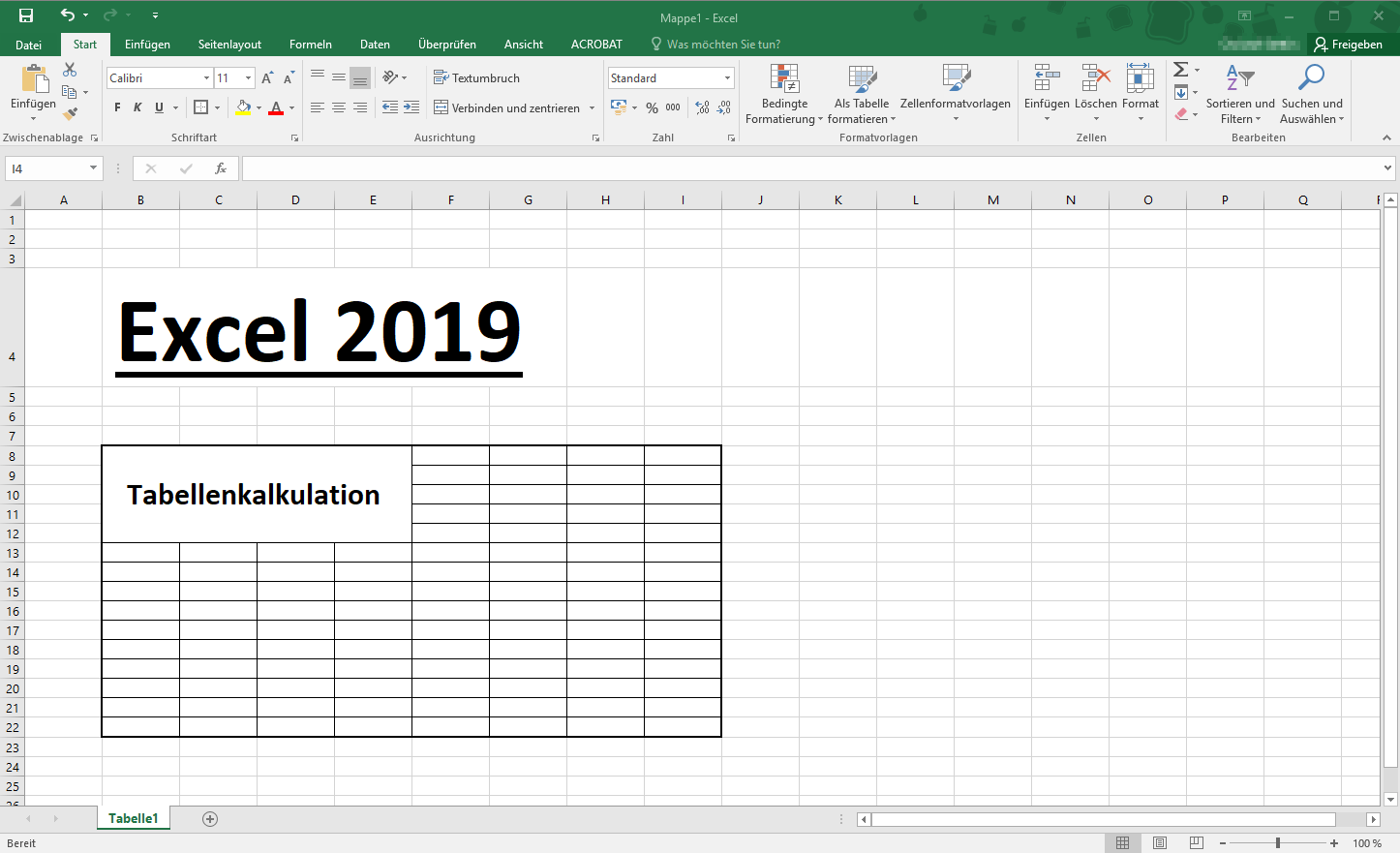This screenshot has width=1400, height=853.
Task: Toggle Italic K formatting
Action: (137, 107)
